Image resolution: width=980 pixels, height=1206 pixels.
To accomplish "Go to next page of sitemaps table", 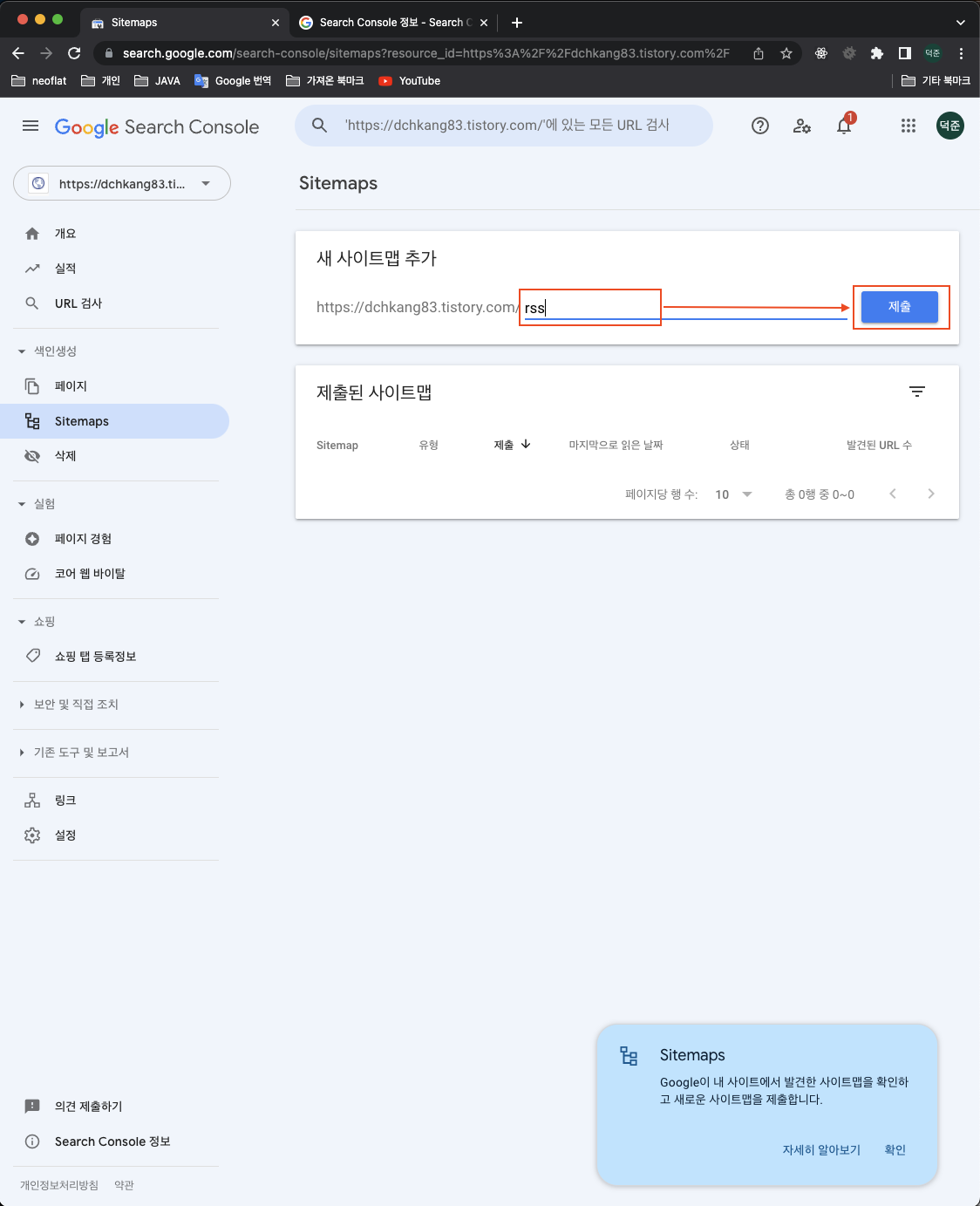I will coord(931,494).
